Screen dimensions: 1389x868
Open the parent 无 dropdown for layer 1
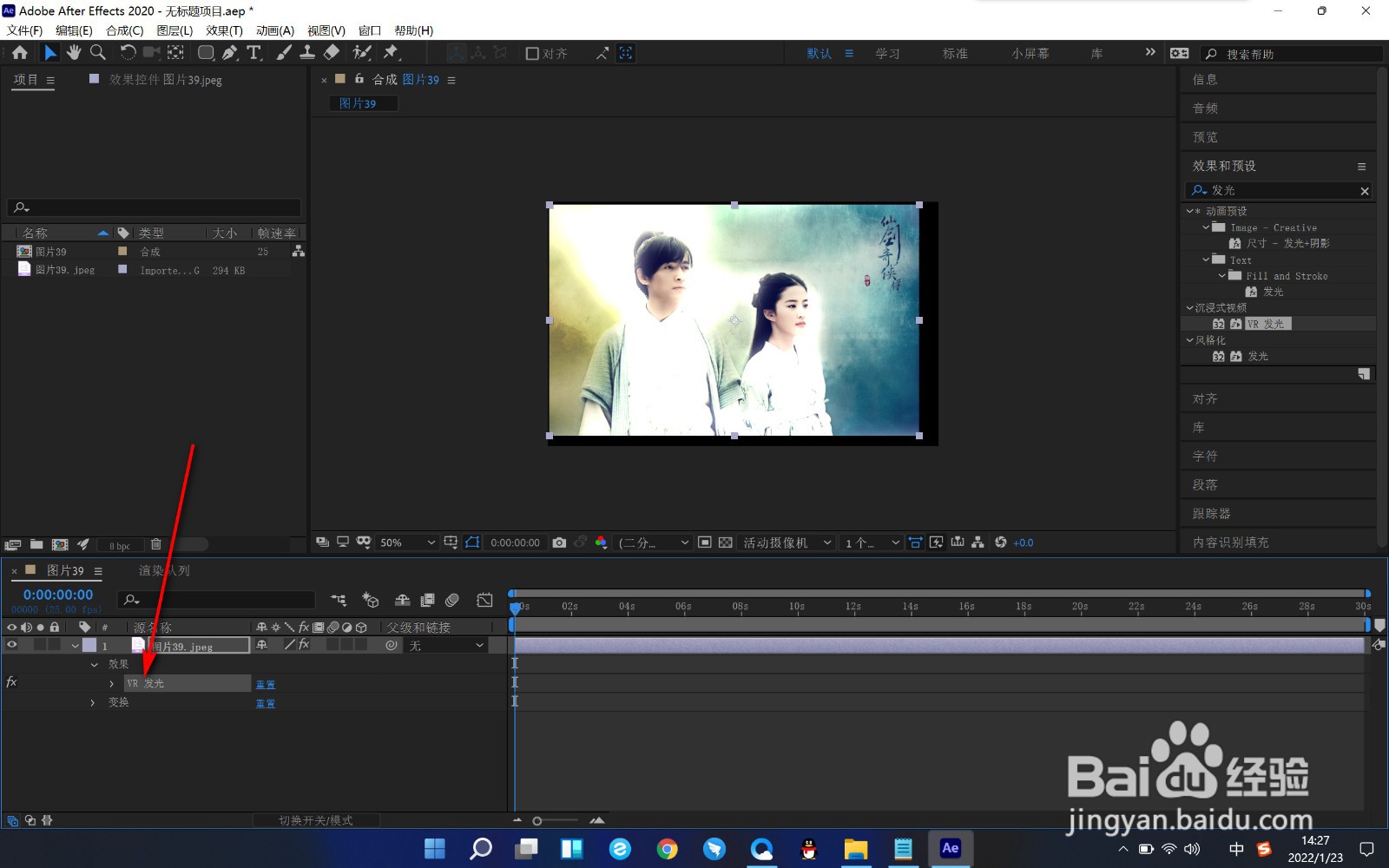click(x=446, y=646)
